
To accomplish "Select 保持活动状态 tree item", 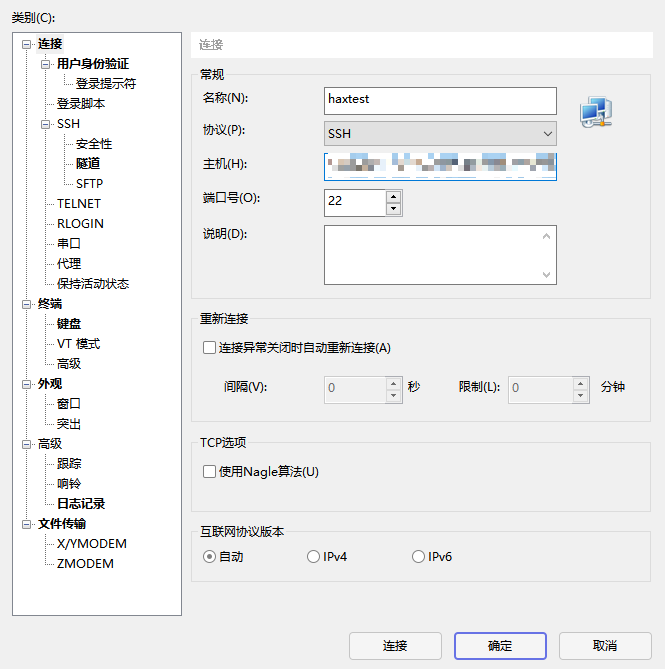I will coord(93,284).
